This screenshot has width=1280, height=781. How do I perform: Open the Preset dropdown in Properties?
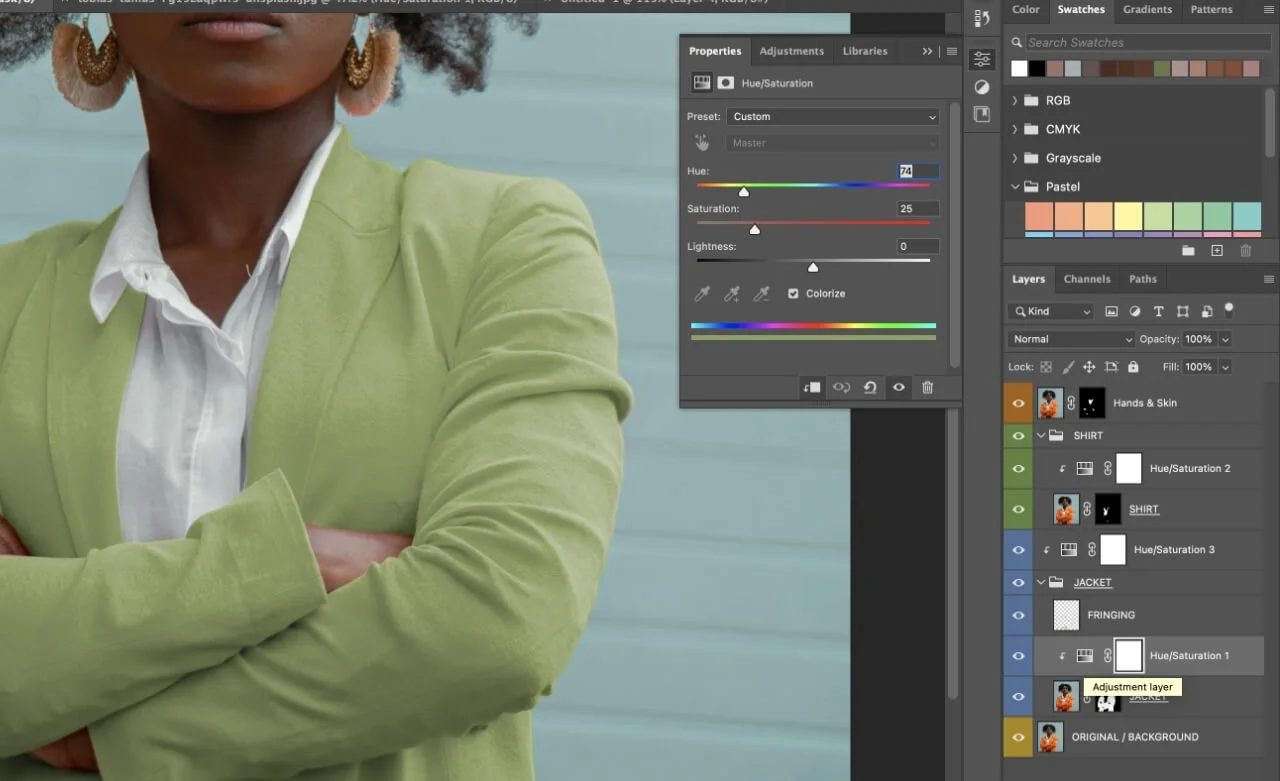pyautogui.click(x=833, y=116)
